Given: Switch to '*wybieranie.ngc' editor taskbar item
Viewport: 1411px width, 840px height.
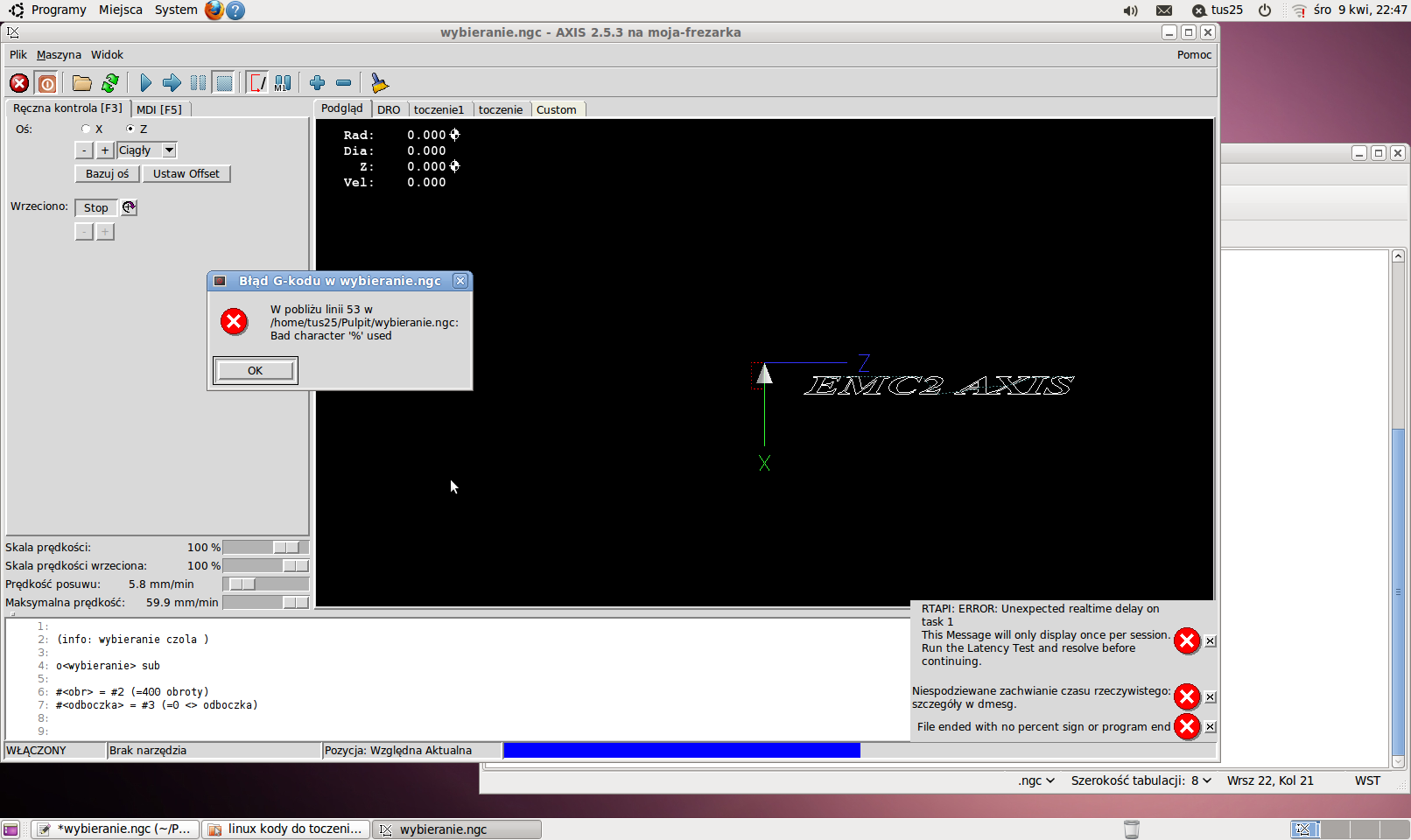Looking at the screenshot, I should (x=115, y=829).
